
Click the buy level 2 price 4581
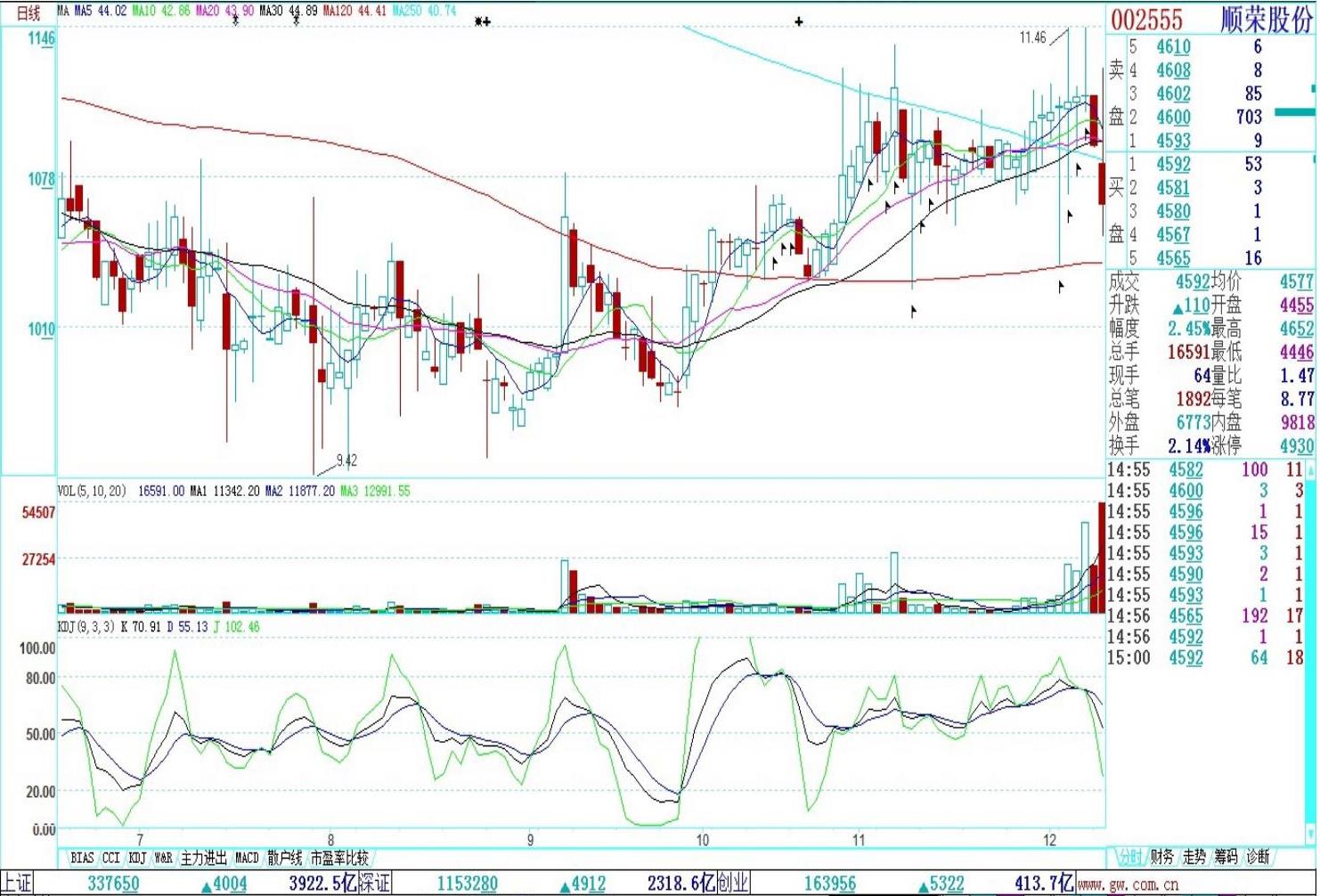click(1173, 188)
